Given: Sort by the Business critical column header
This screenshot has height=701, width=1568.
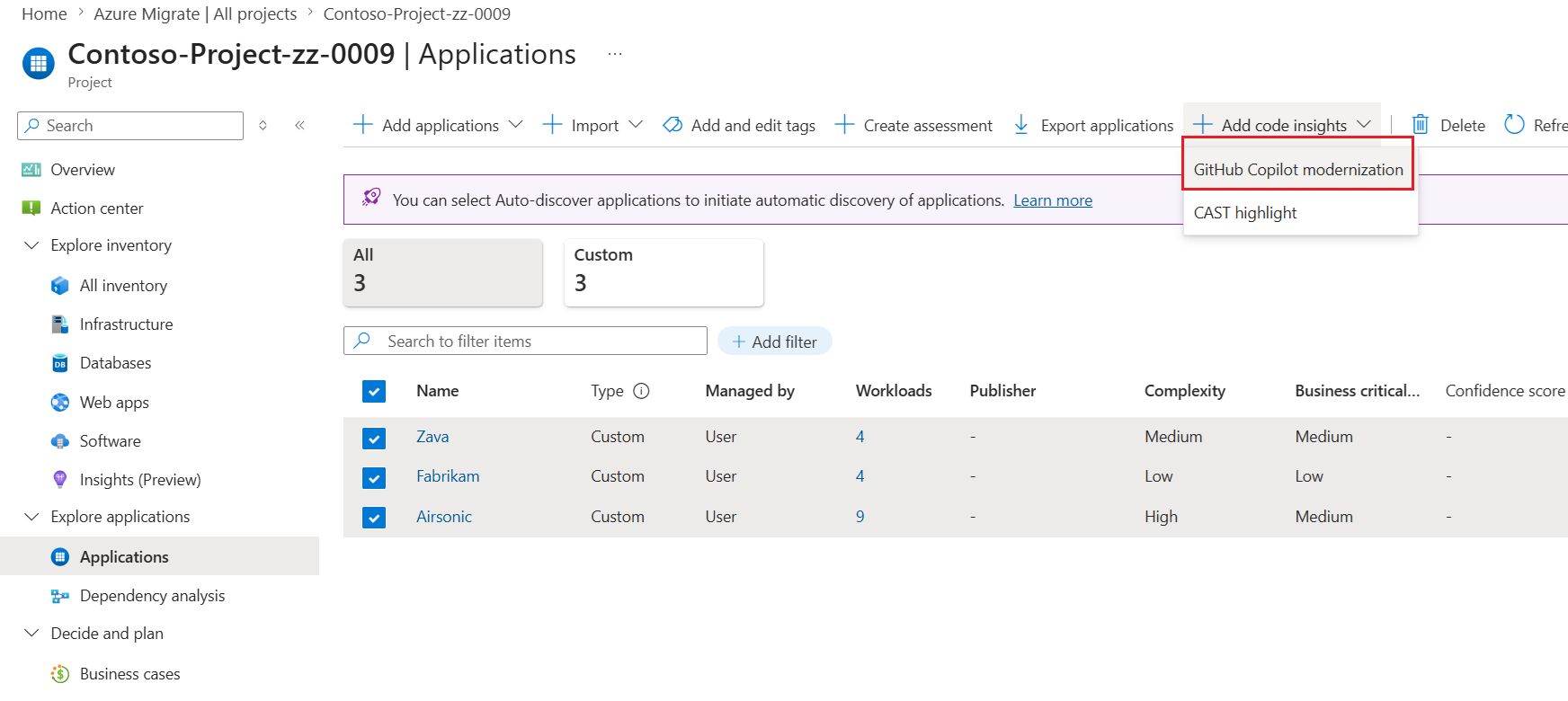Looking at the screenshot, I should [x=1358, y=391].
